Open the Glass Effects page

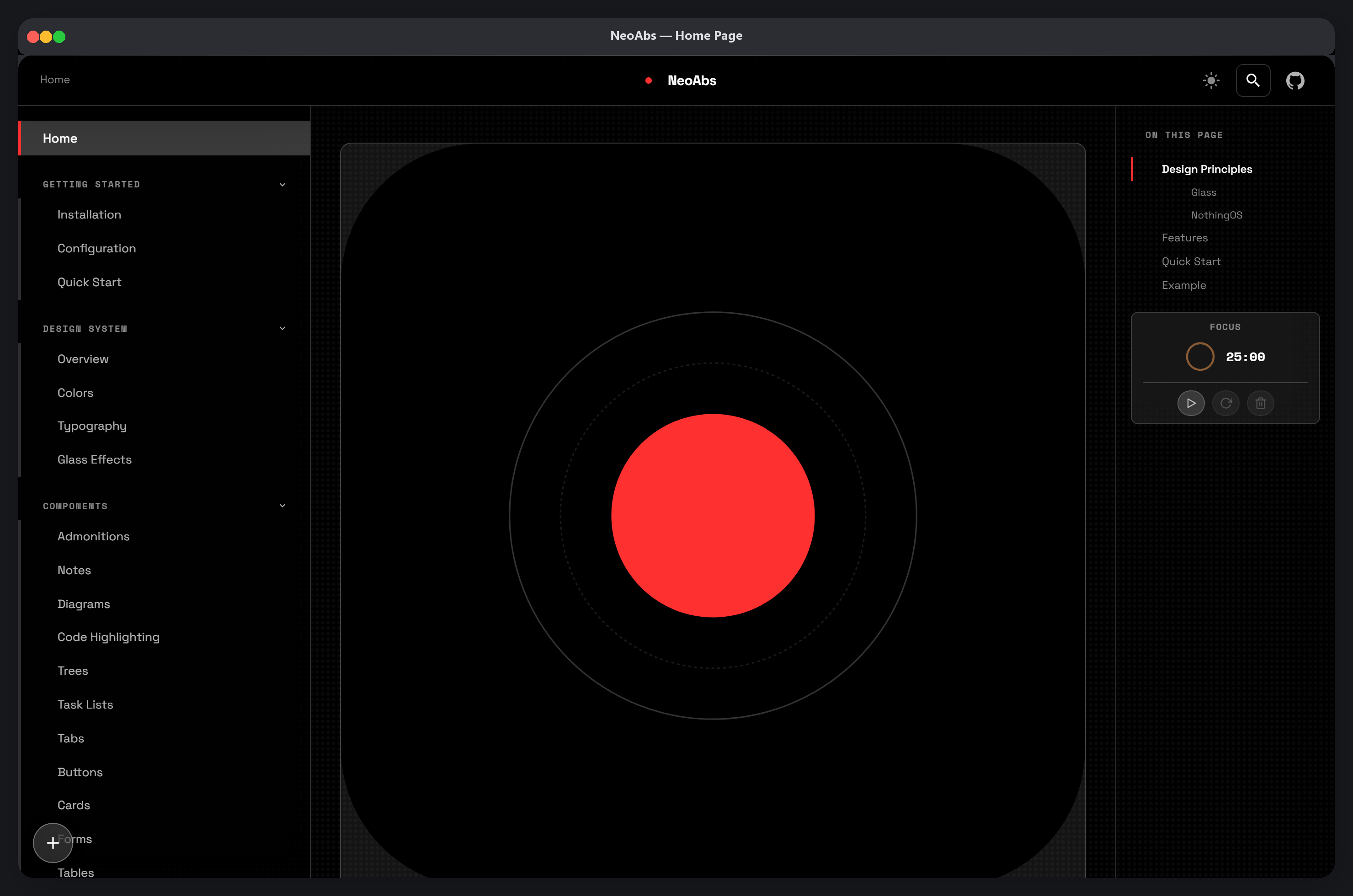click(94, 460)
